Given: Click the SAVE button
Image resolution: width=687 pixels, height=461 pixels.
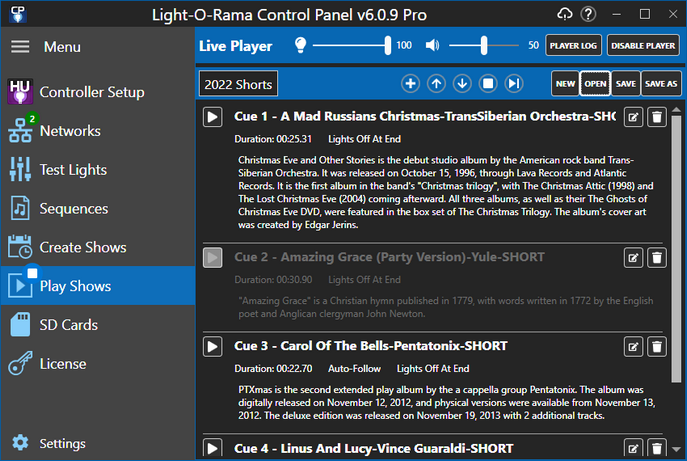Looking at the screenshot, I should [626, 83].
